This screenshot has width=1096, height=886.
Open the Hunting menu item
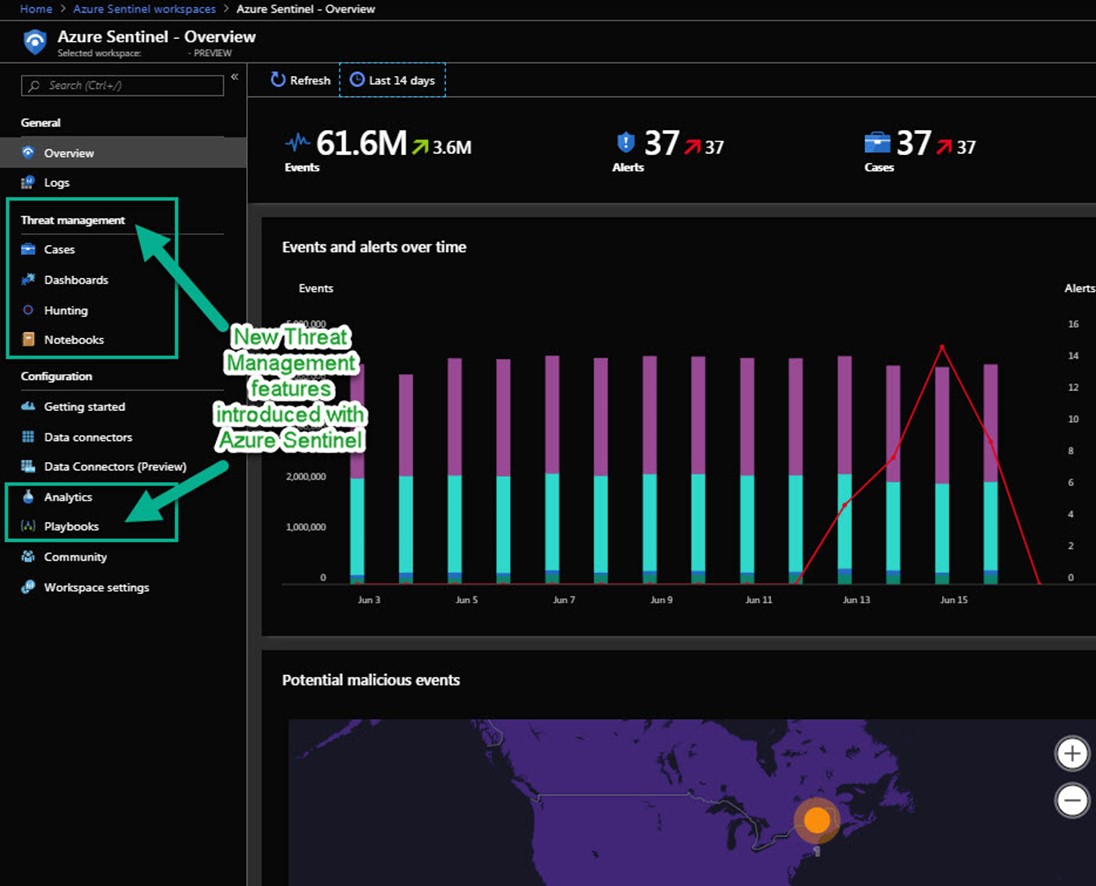click(x=66, y=311)
